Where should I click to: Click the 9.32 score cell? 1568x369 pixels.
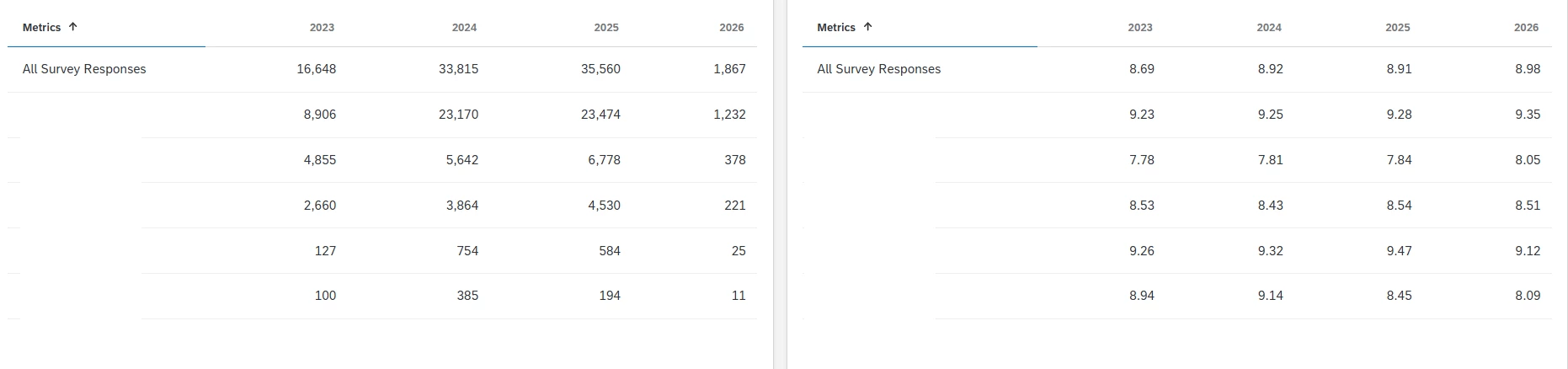(1271, 251)
